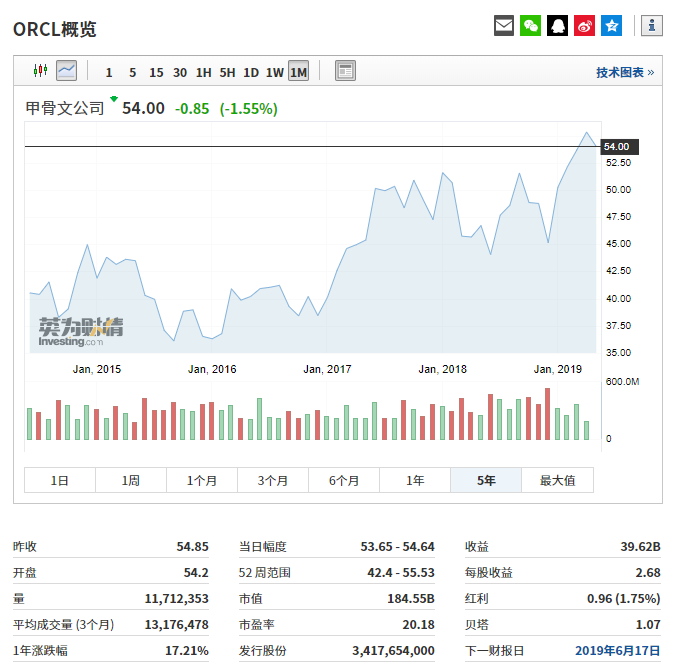Add to Qzone blue star icon

[x=612, y=26]
